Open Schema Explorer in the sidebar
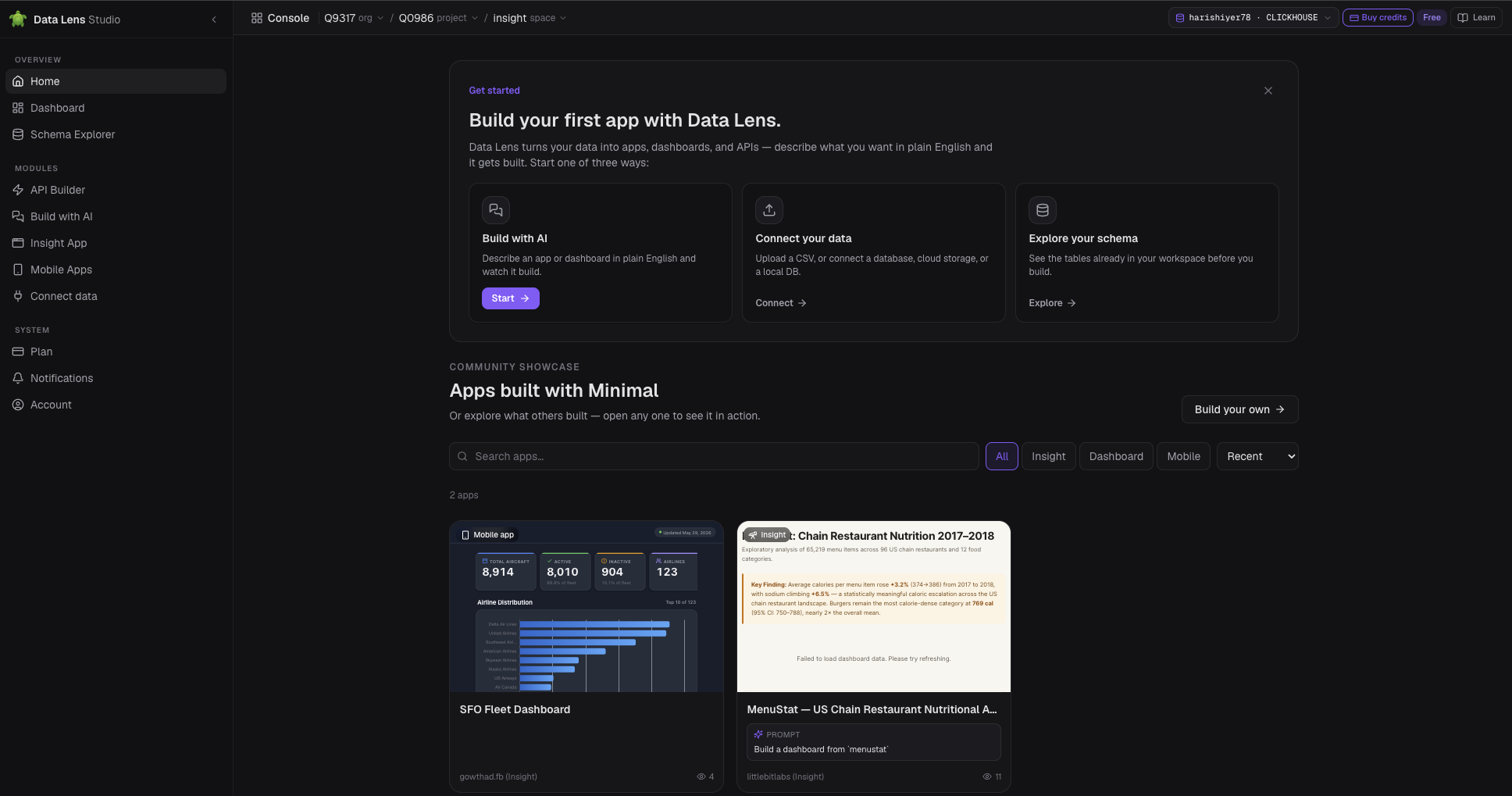The image size is (1512, 796). pyautogui.click(x=116, y=134)
